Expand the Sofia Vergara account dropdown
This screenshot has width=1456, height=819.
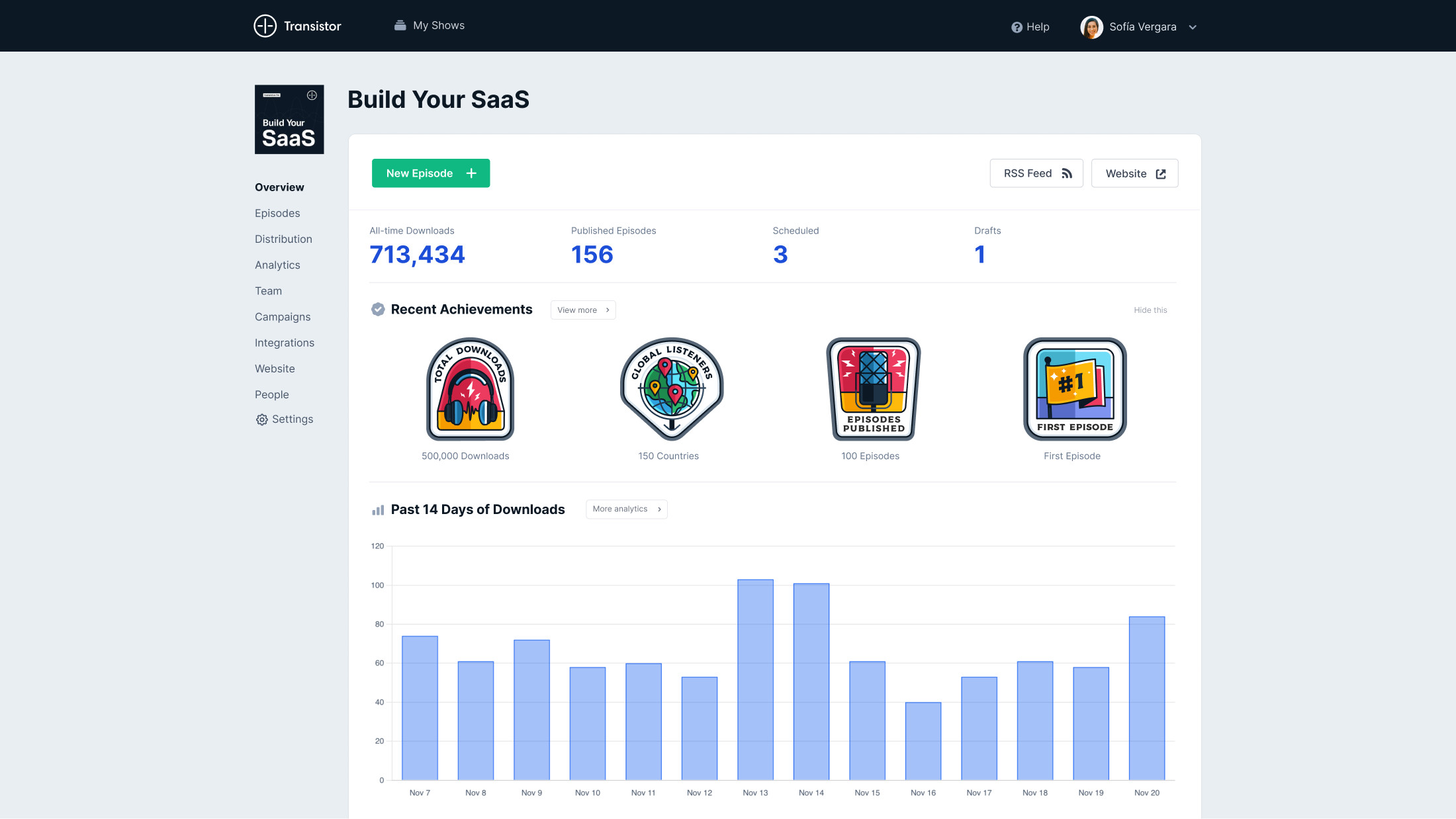tap(1193, 27)
